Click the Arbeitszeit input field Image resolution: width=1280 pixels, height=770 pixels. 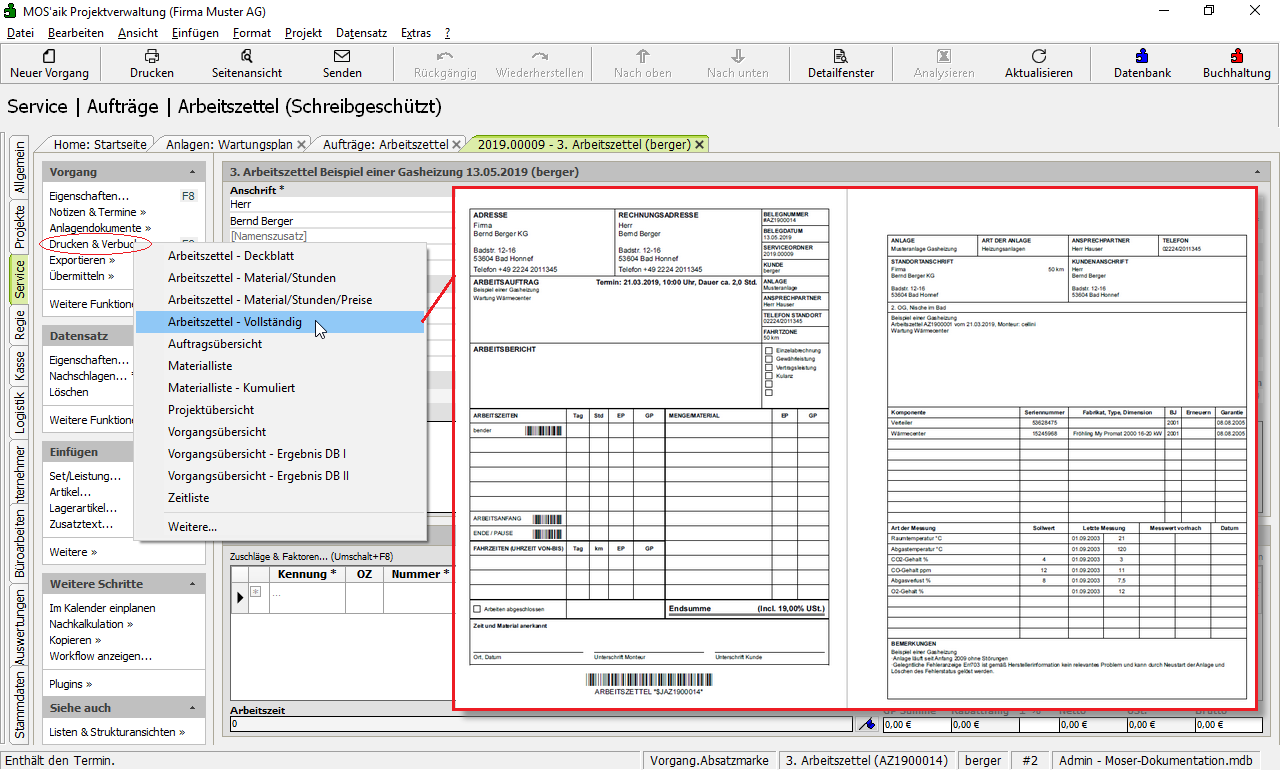540,724
